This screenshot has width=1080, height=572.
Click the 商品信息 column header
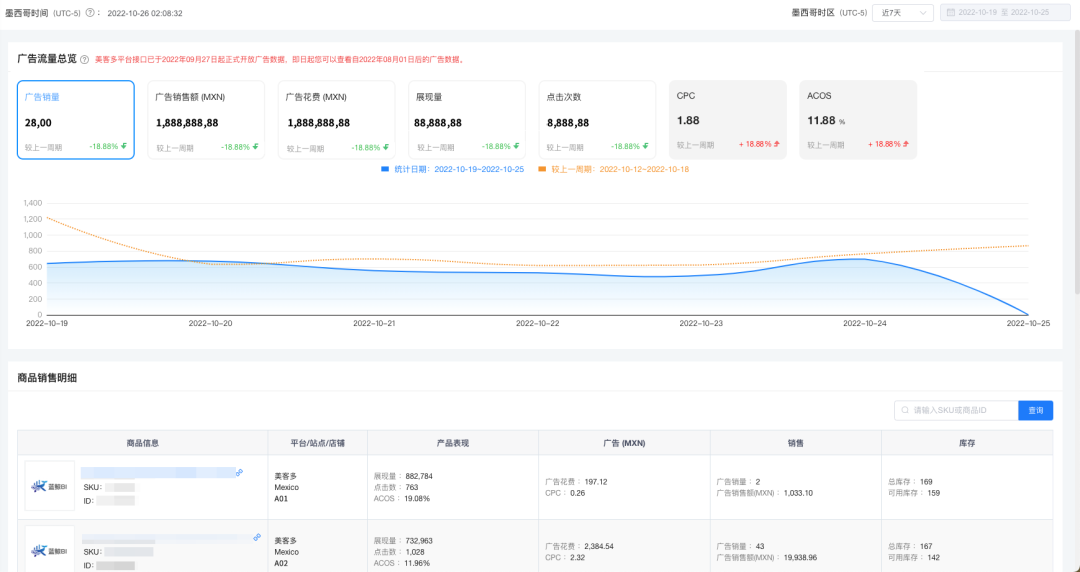pyautogui.click(x=143, y=443)
